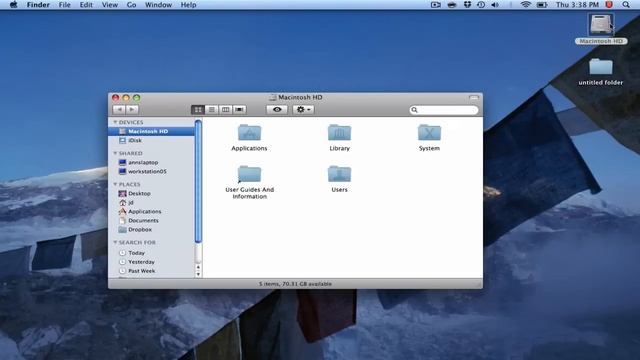Select untitled folder on desktop

[600, 67]
